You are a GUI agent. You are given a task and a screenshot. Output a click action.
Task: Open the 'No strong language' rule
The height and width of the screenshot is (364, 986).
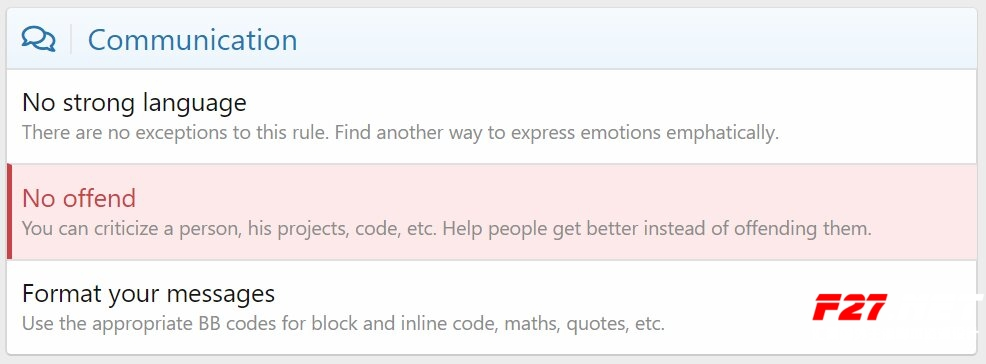[x=134, y=102]
